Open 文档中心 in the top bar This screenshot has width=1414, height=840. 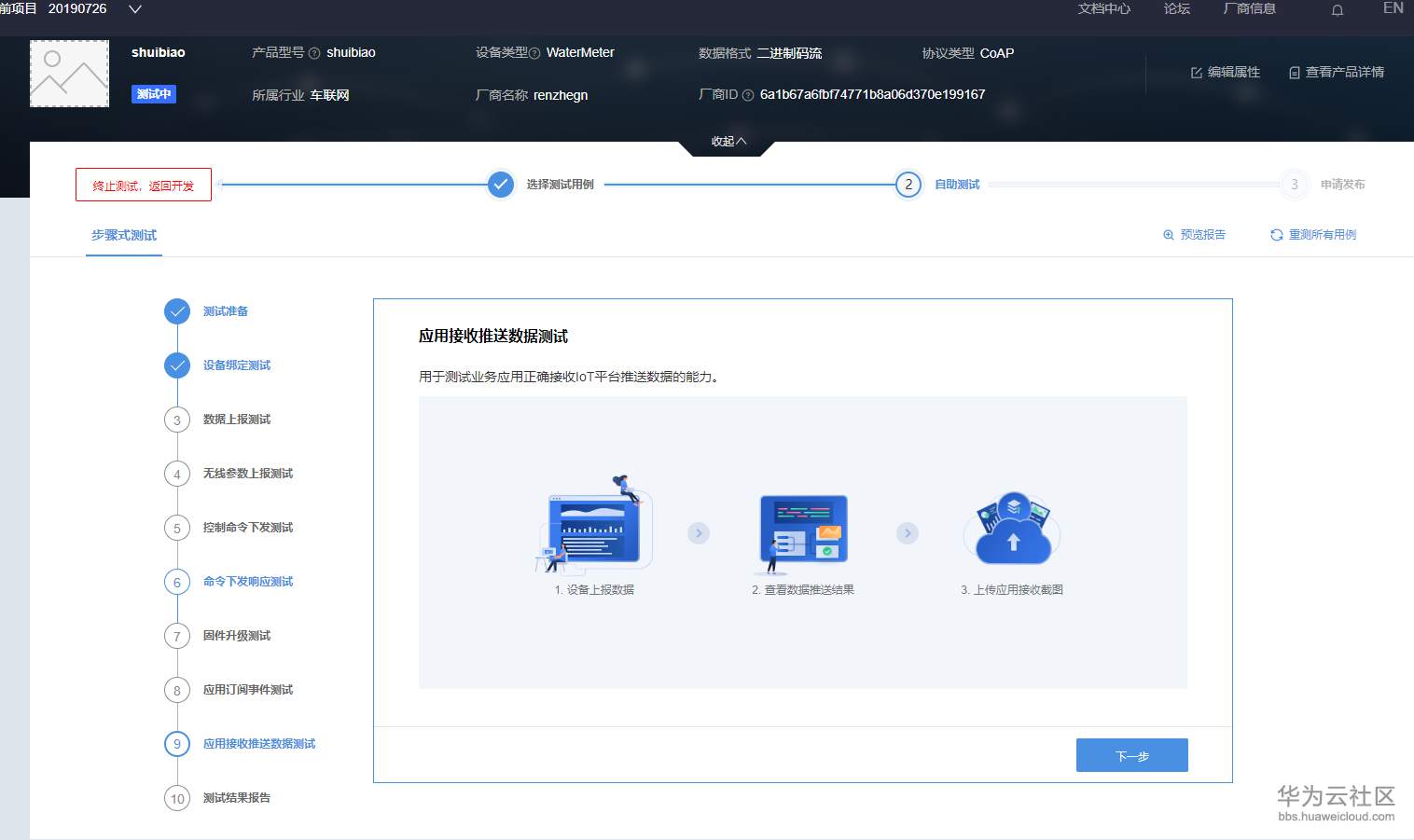(1103, 8)
